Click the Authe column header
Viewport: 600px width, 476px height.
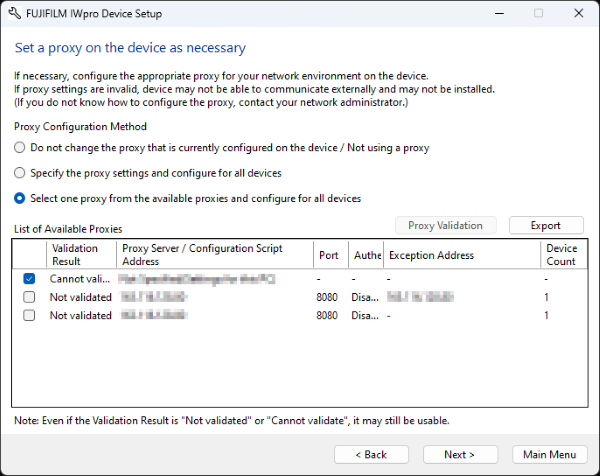pos(366,254)
